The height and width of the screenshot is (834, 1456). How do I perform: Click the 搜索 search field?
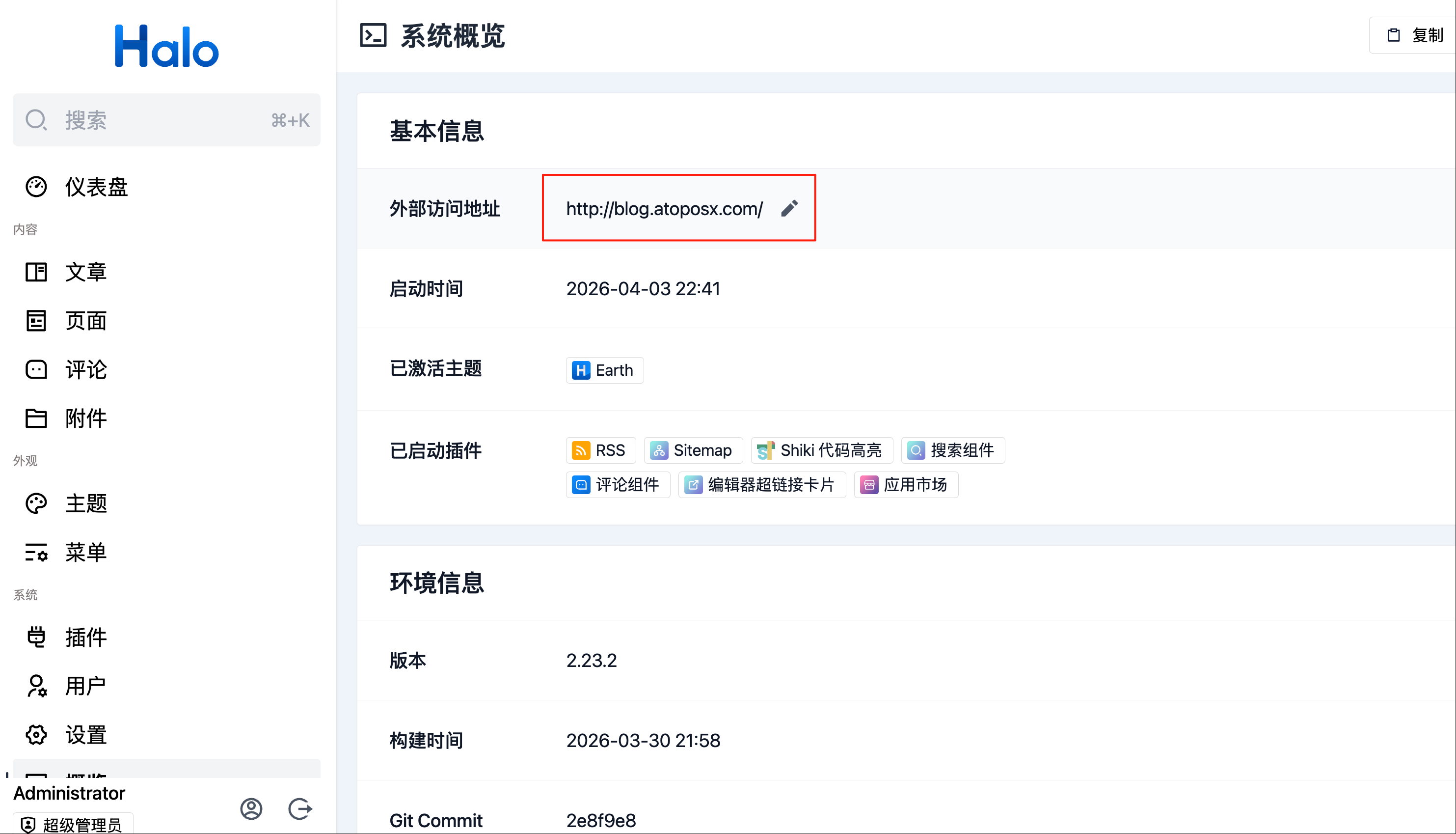(166, 120)
